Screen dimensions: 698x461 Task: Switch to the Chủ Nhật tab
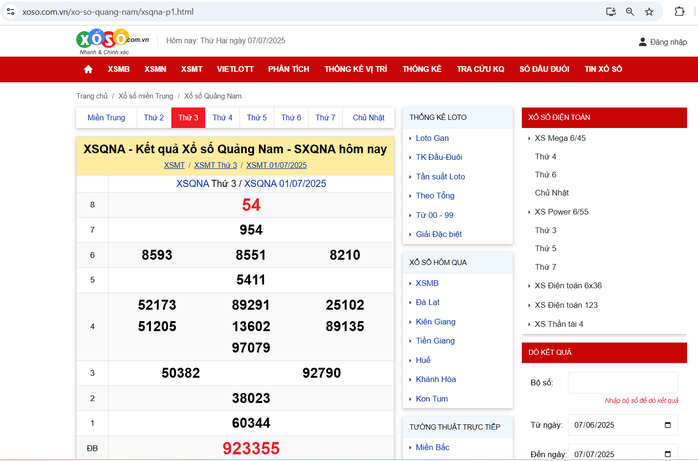click(x=368, y=117)
